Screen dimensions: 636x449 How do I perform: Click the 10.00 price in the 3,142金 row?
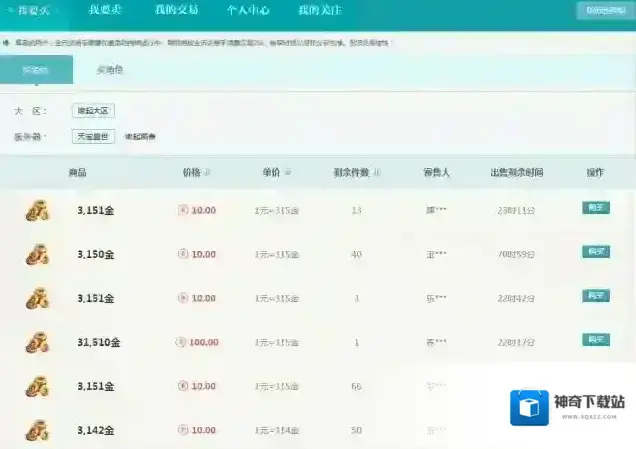pyautogui.click(x=204, y=430)
